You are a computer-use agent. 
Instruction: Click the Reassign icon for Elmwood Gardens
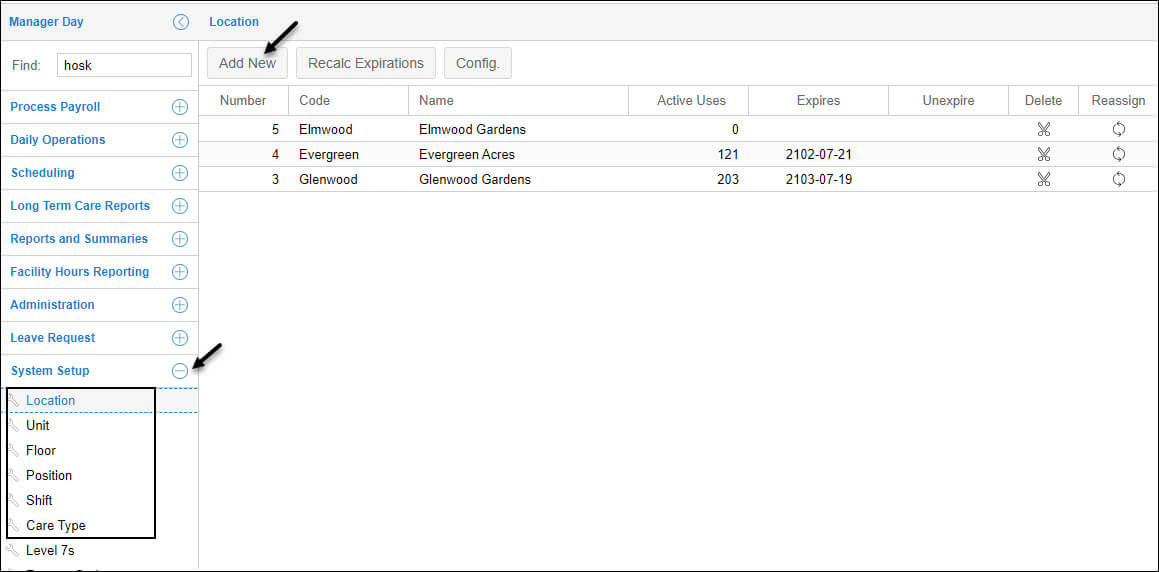(x=1118, y=129)
